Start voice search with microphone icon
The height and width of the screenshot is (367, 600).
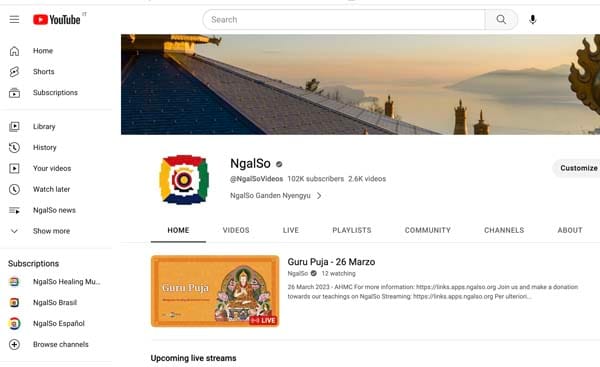pyautogui.click(x=532, y=20)
